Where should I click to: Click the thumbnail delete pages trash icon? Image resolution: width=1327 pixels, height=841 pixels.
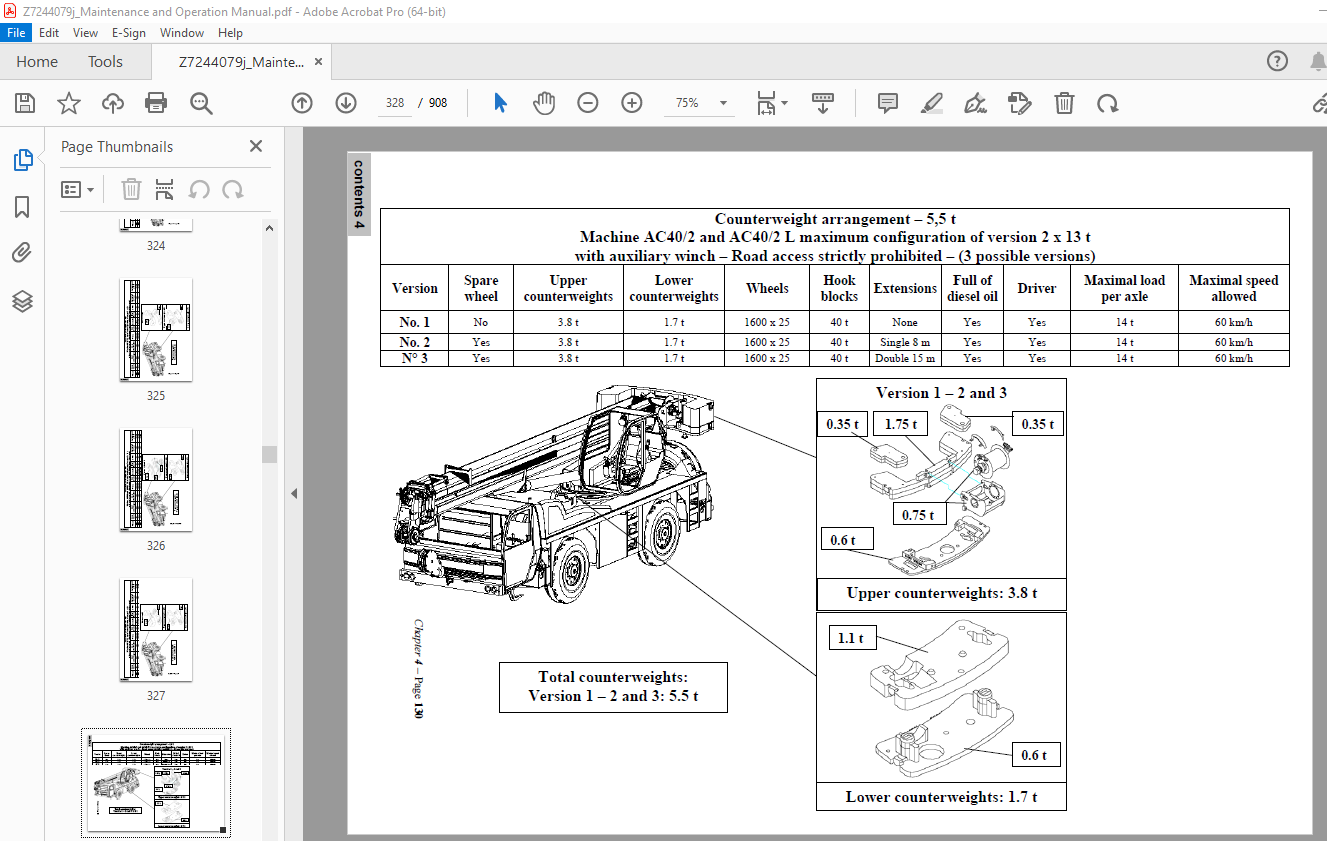131,189
